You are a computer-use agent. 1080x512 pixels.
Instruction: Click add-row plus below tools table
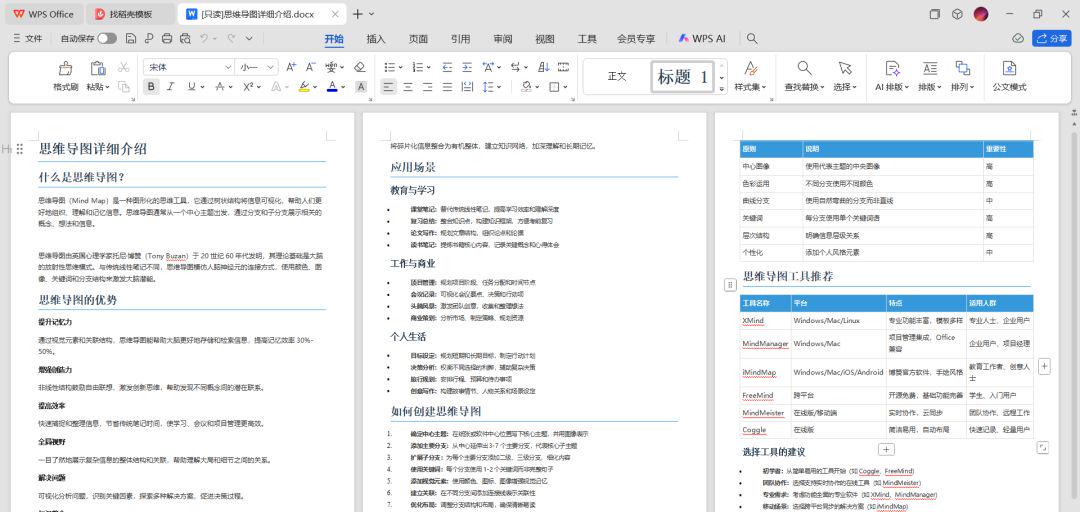click(886, 449)
